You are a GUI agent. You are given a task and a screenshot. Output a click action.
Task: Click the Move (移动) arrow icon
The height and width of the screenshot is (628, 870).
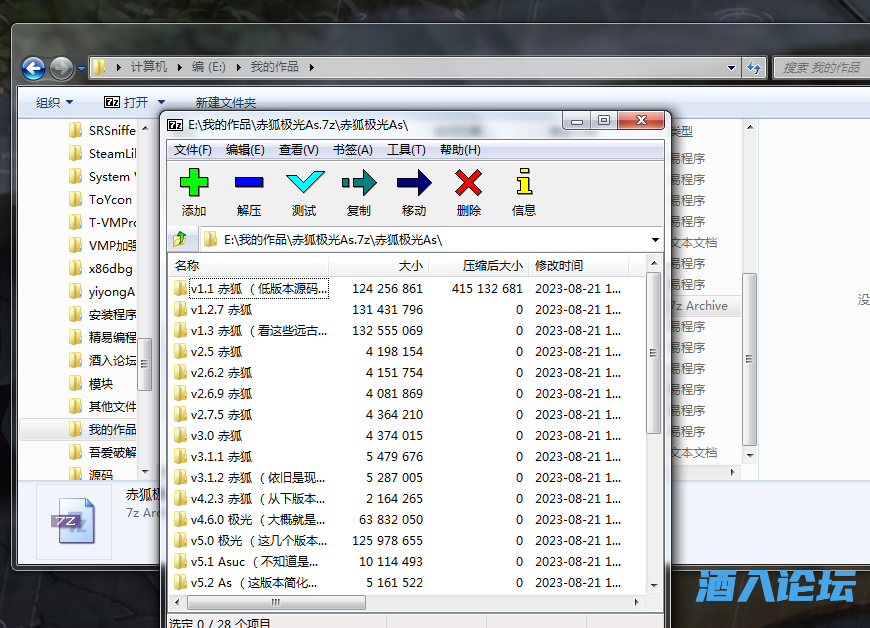pyautogui.click(x=414, y=185)
